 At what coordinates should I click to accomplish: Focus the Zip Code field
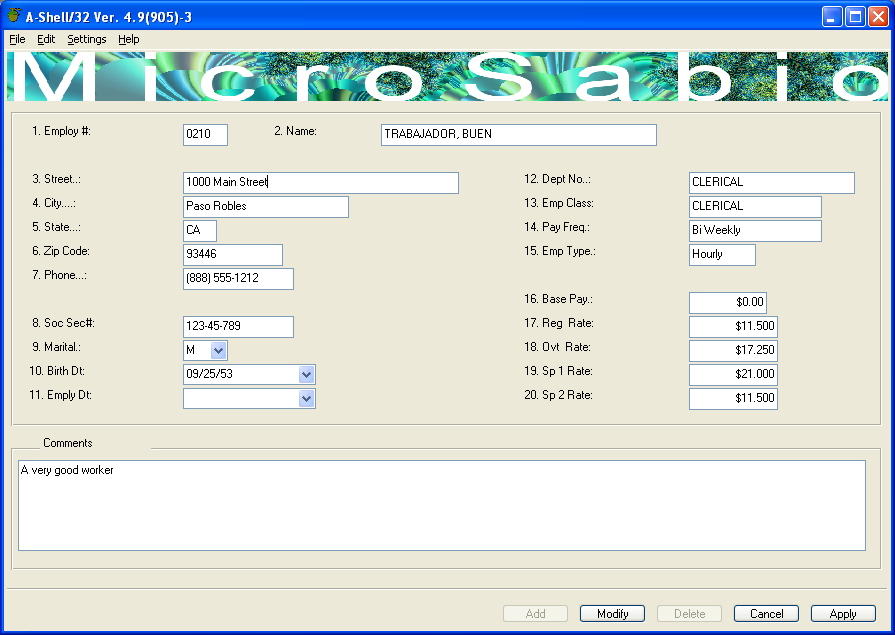(x=233, y=255)
